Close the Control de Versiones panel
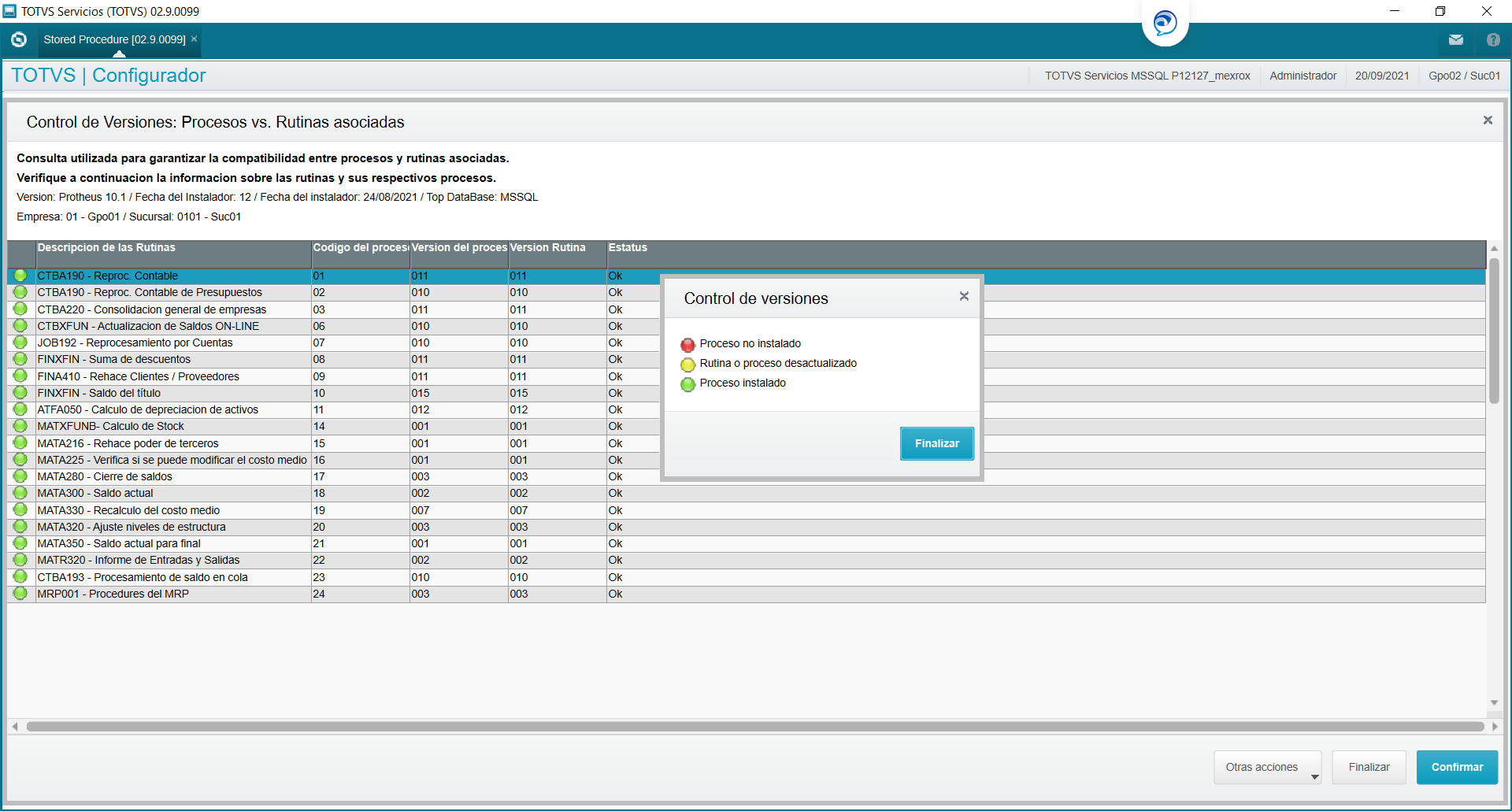1512x811 pixels. tap(1488, 120)
